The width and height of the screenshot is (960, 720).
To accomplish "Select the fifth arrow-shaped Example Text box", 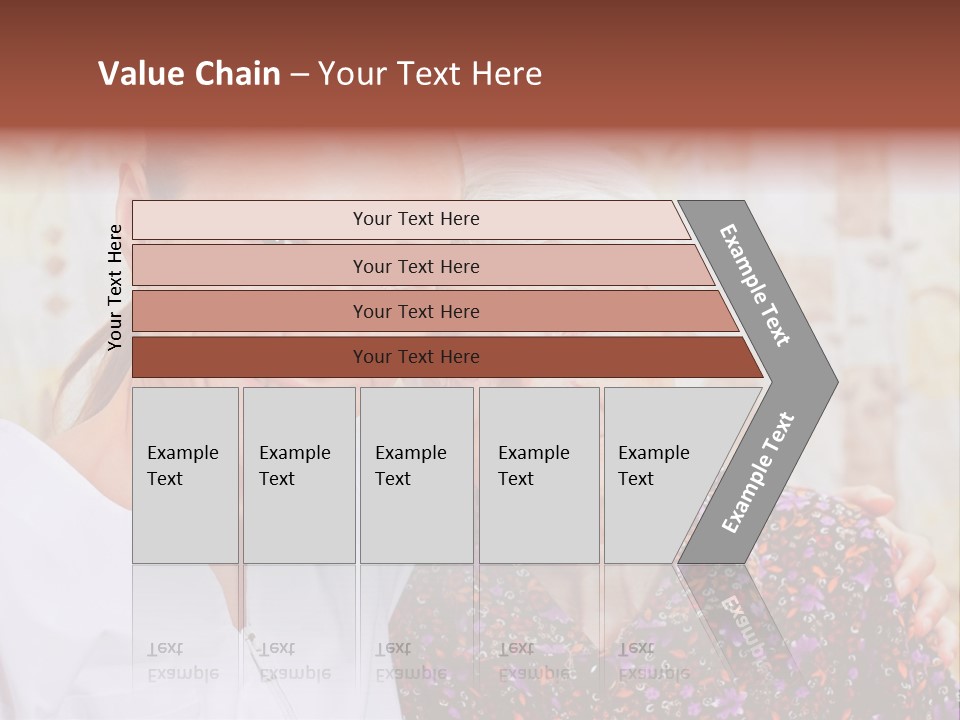I will click(x=660, y=475).
